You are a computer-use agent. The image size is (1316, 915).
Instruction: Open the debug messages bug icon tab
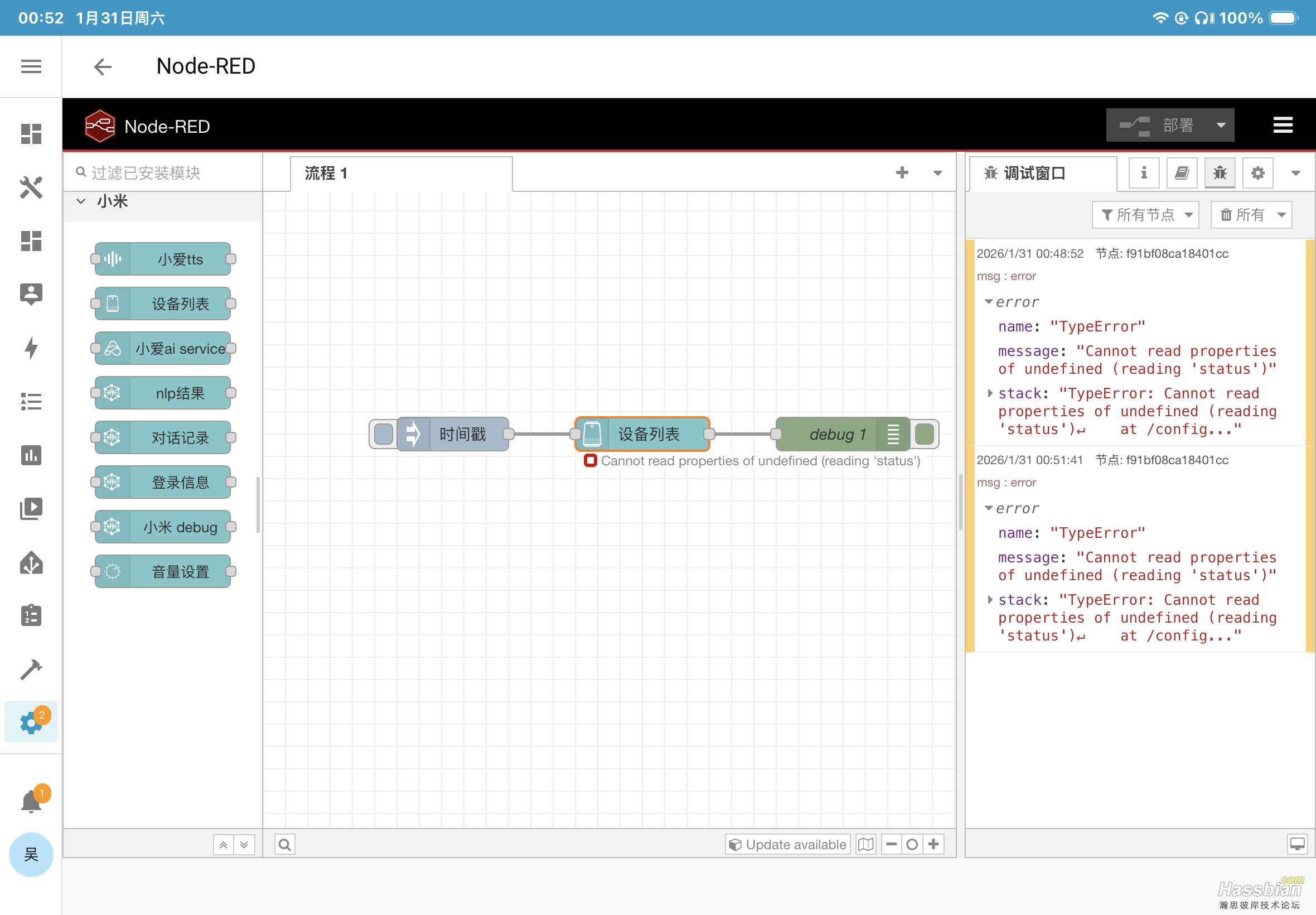click(1219, 172)
